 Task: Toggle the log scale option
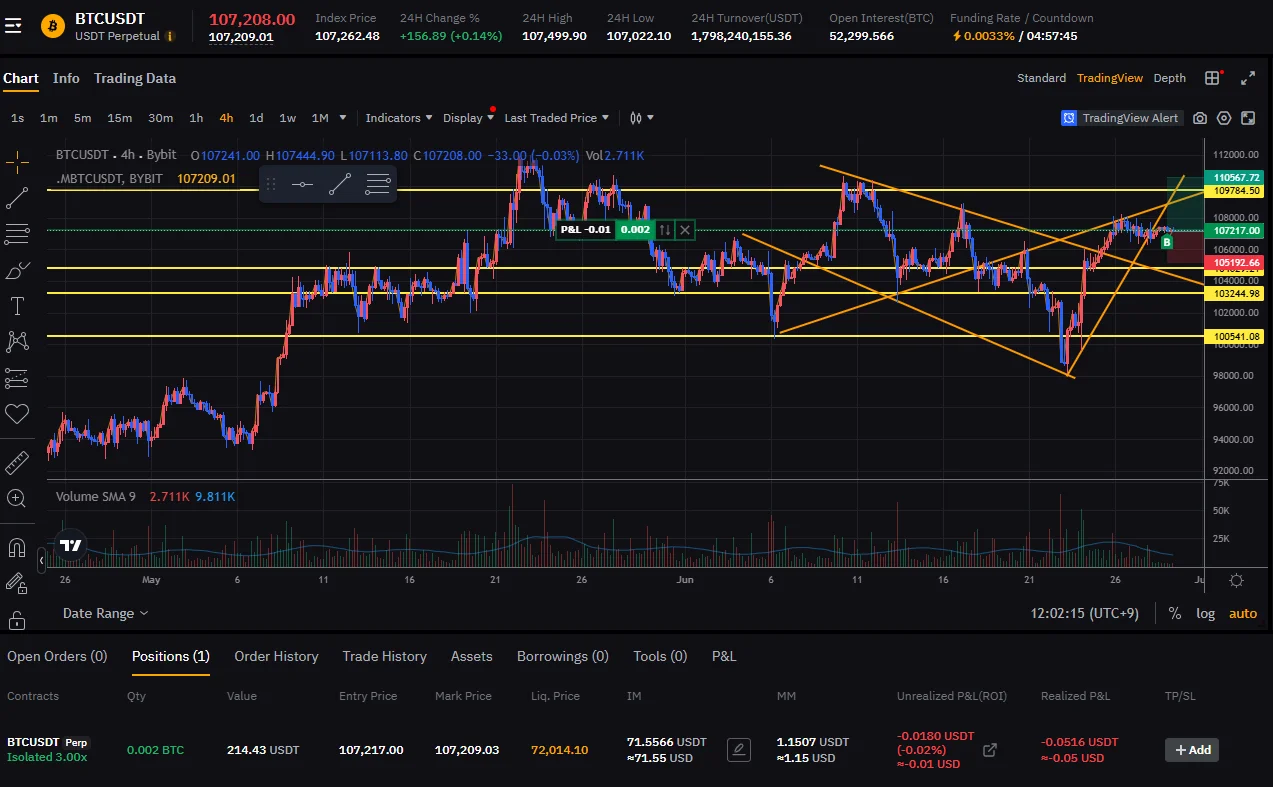coord(1206,613)
